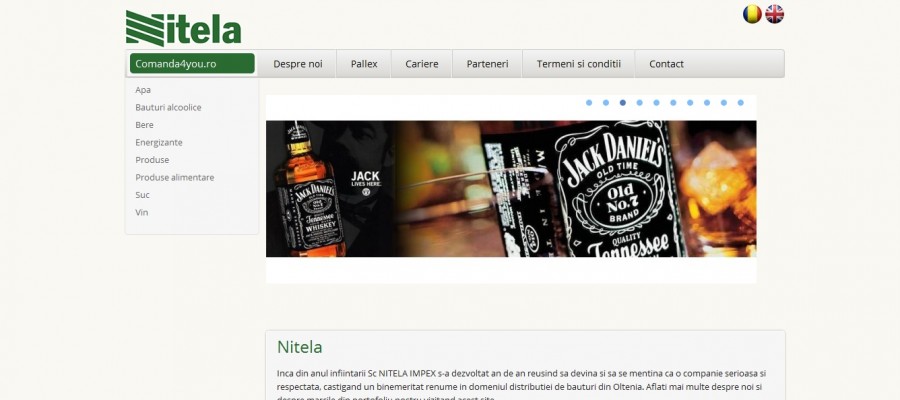The height and width of the screenshot is (400, 900).
Task: Select the Apa category
Action: (x=143, y=90)
